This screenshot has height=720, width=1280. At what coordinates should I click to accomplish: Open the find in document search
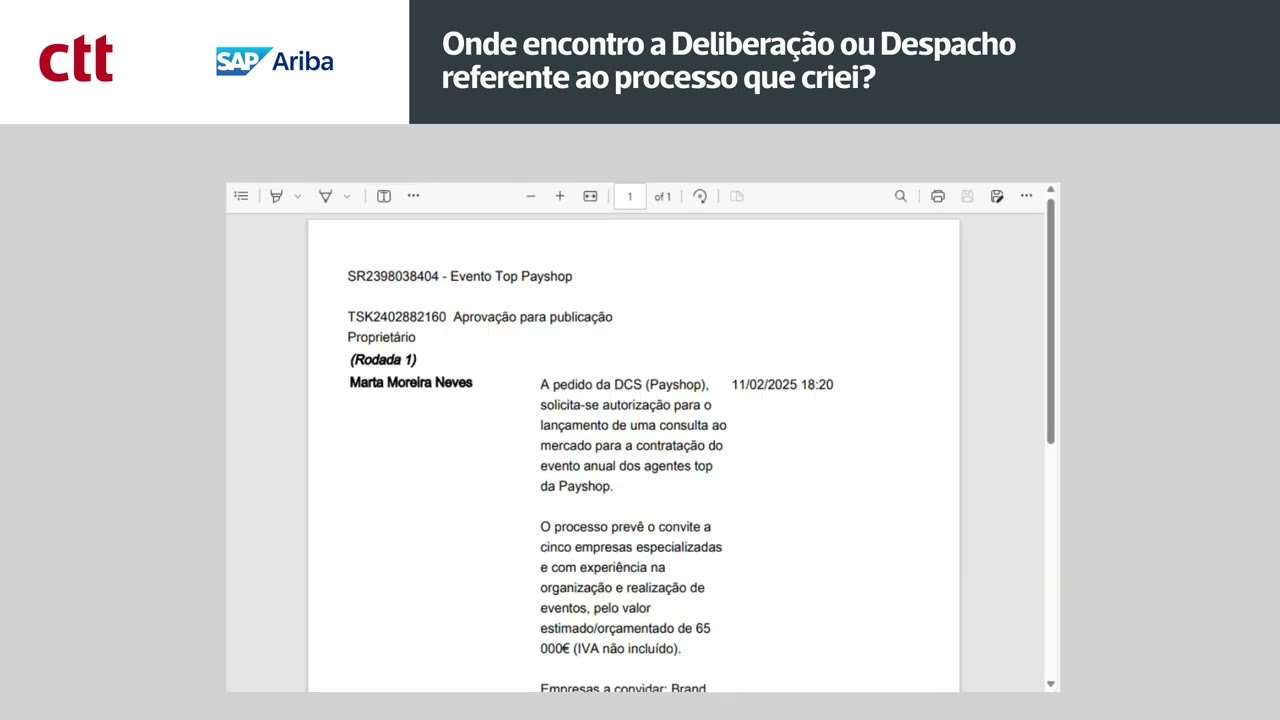tap(901, 196)
